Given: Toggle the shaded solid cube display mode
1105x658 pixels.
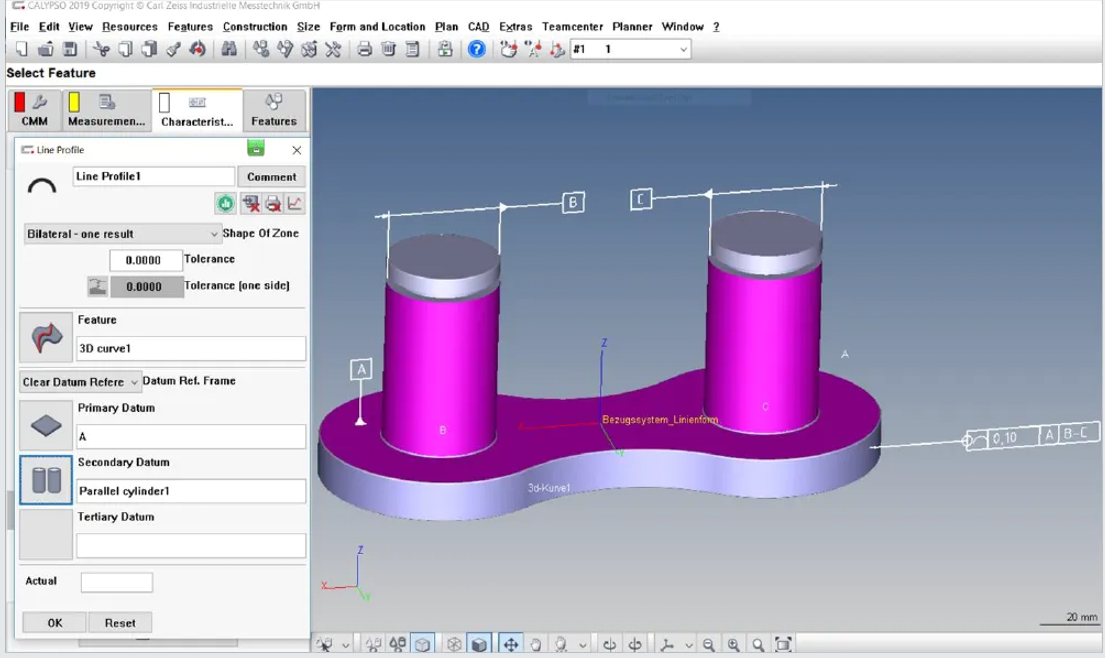Looking at the screenshot, I should point(479,644).
